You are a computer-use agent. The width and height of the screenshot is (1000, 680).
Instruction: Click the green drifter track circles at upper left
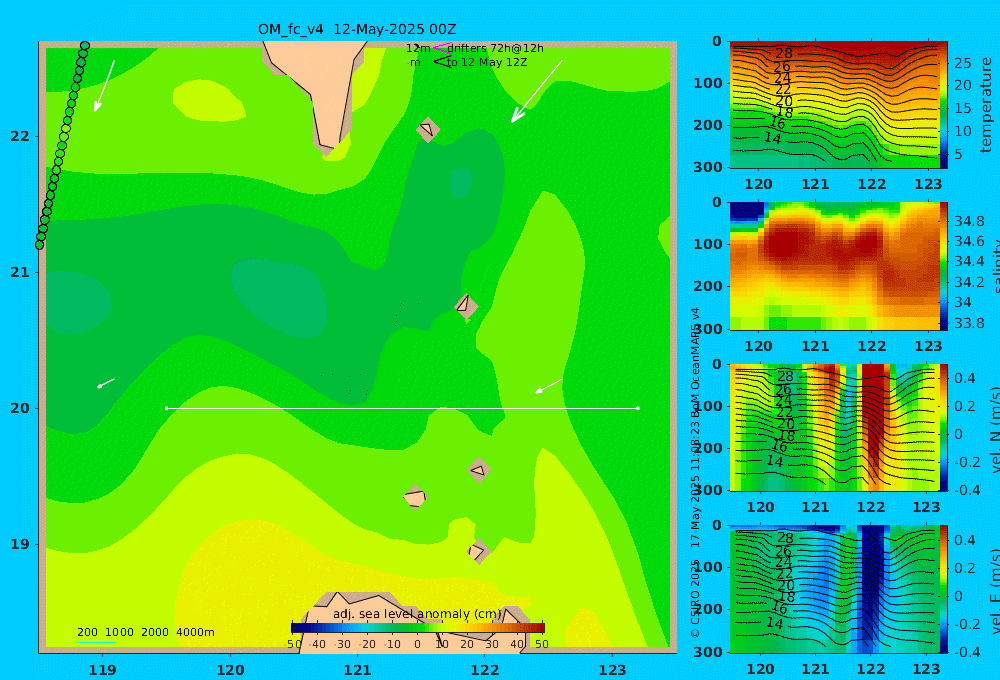(x=62, y=145)
